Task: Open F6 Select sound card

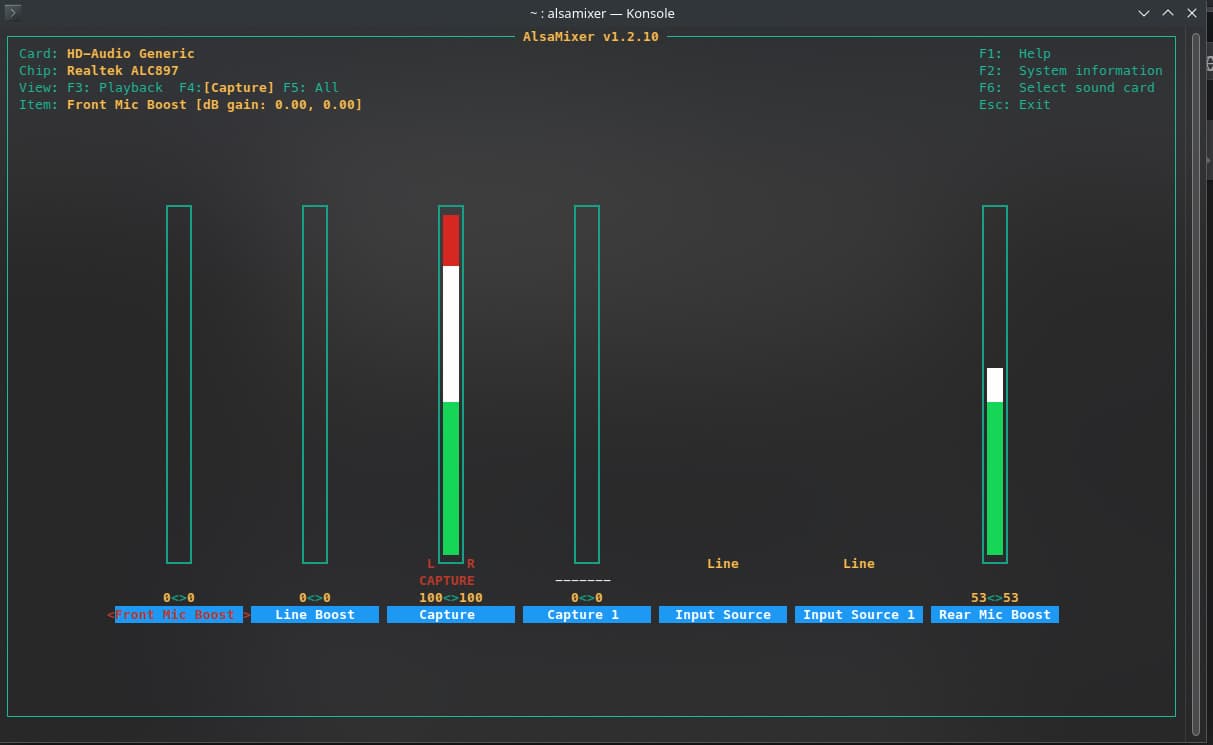Action: (1066, 88)
